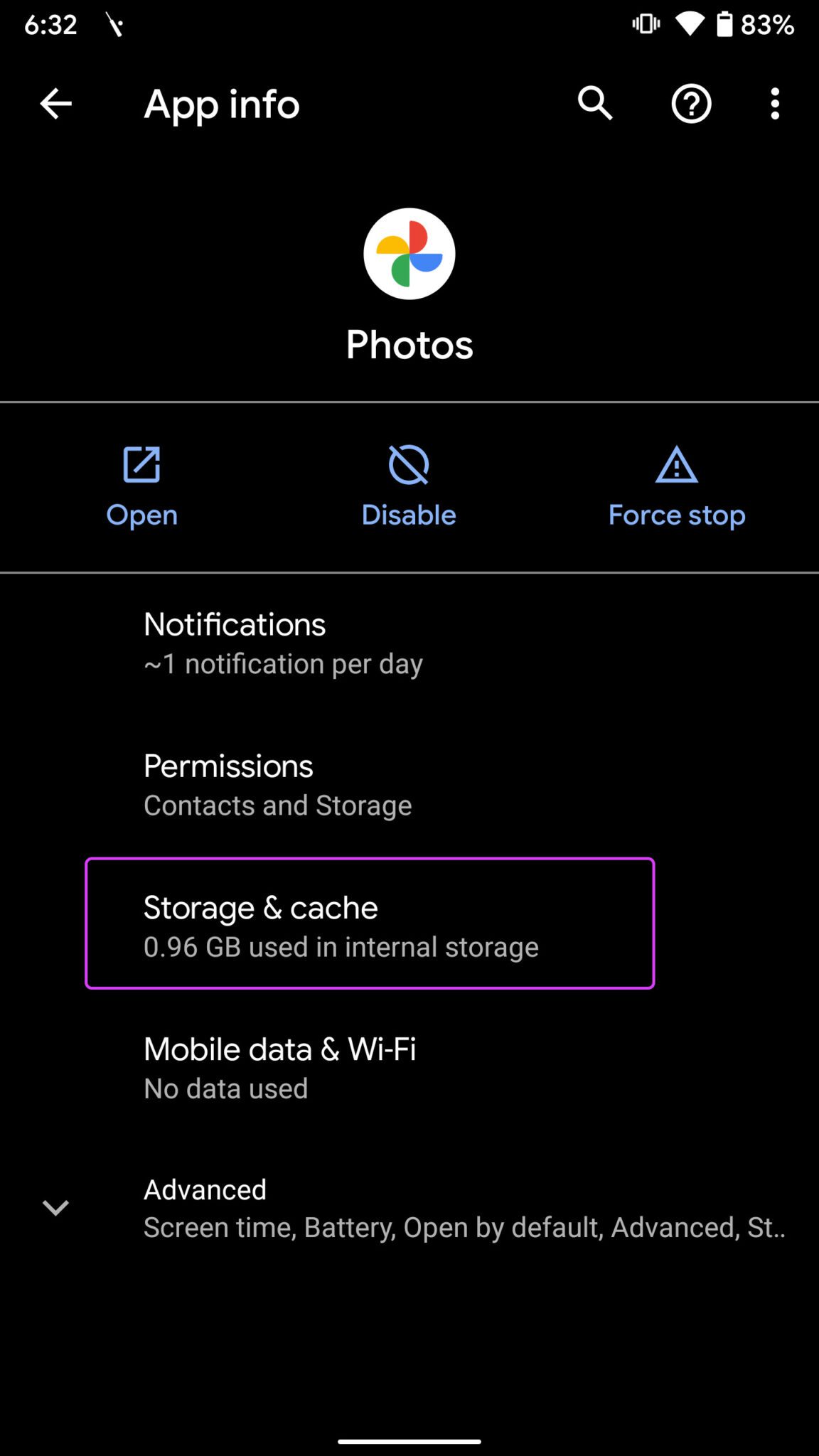Open Permissions showing Contacts and Storage
This screenshot has height=1456, width=819.
pyautogui.click(x=284, y=783)
